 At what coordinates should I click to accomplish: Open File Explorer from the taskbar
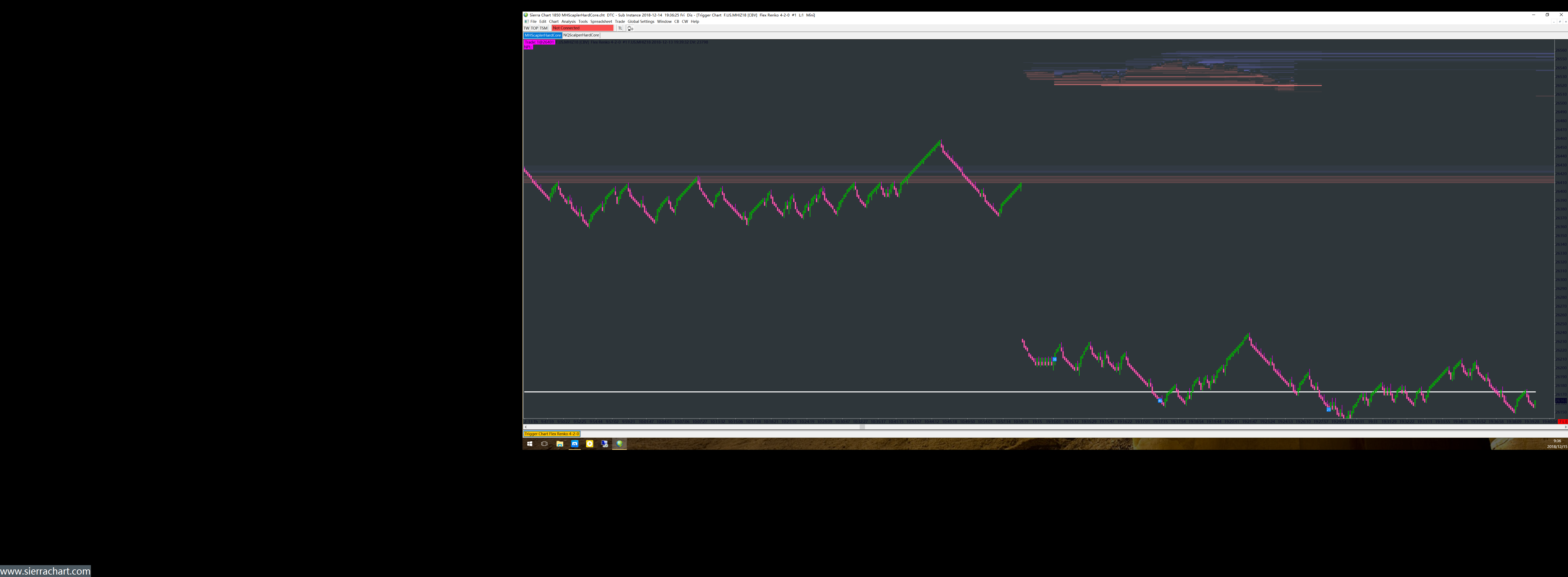(559, 444)
